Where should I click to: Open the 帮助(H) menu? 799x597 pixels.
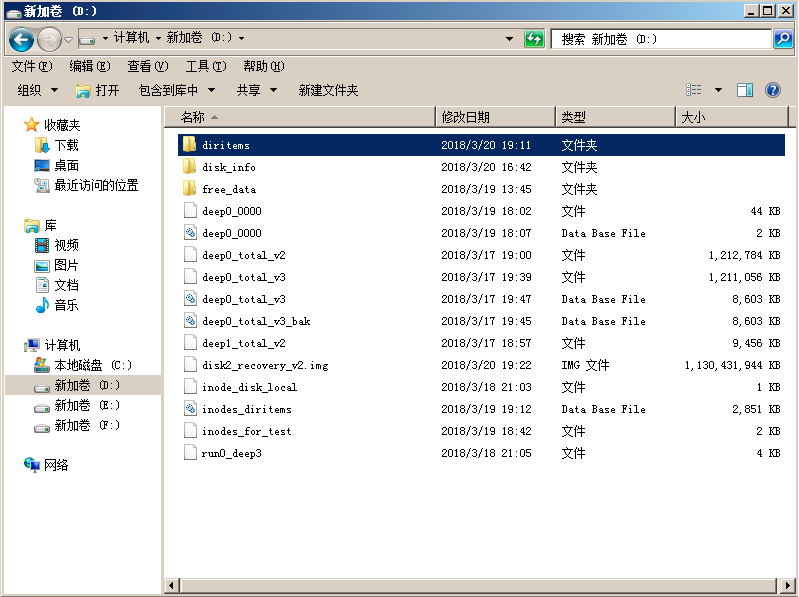point(263,66)
